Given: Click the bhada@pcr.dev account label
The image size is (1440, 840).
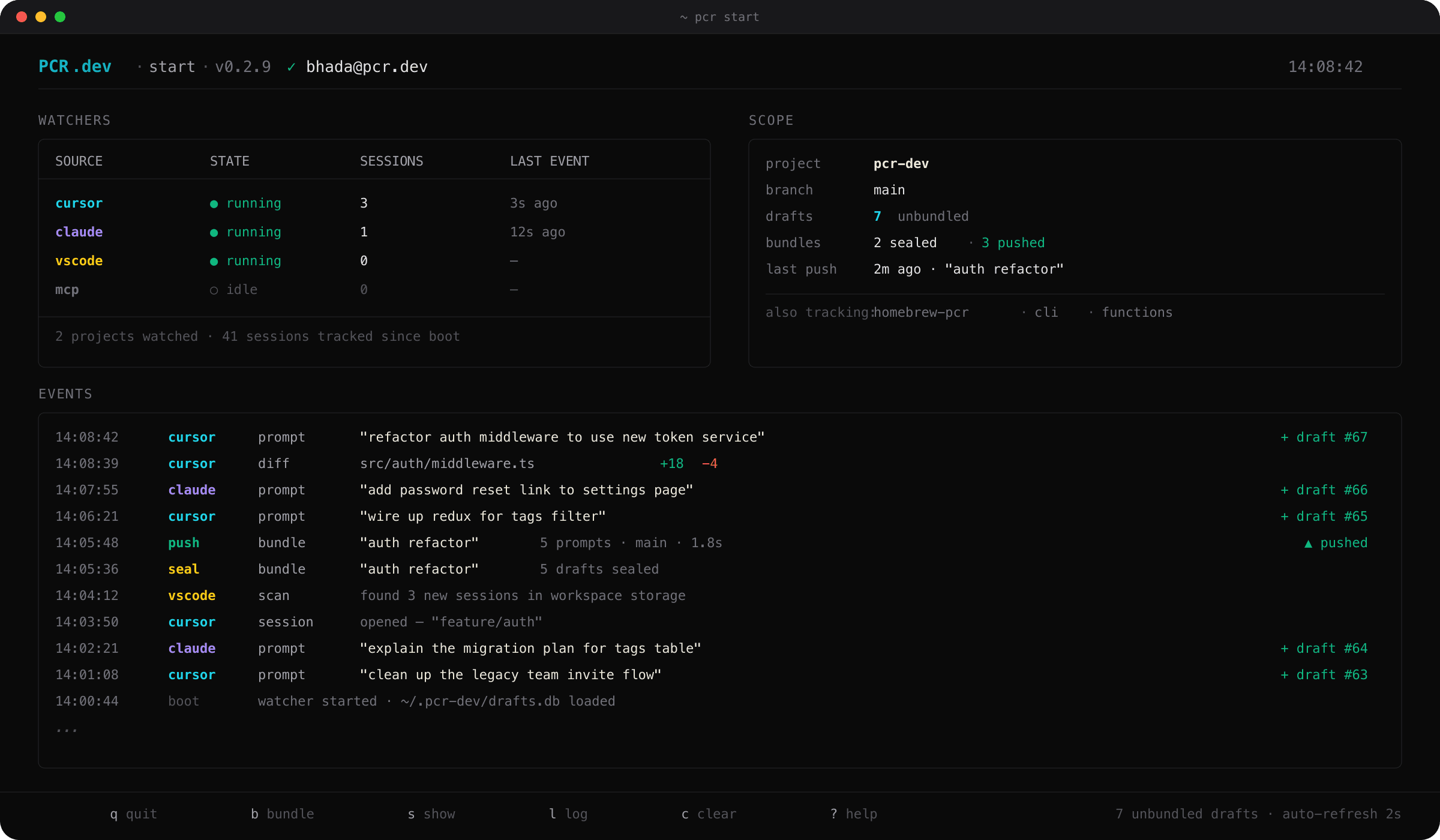Looking at the screenshot, I should tap(367, 67).
